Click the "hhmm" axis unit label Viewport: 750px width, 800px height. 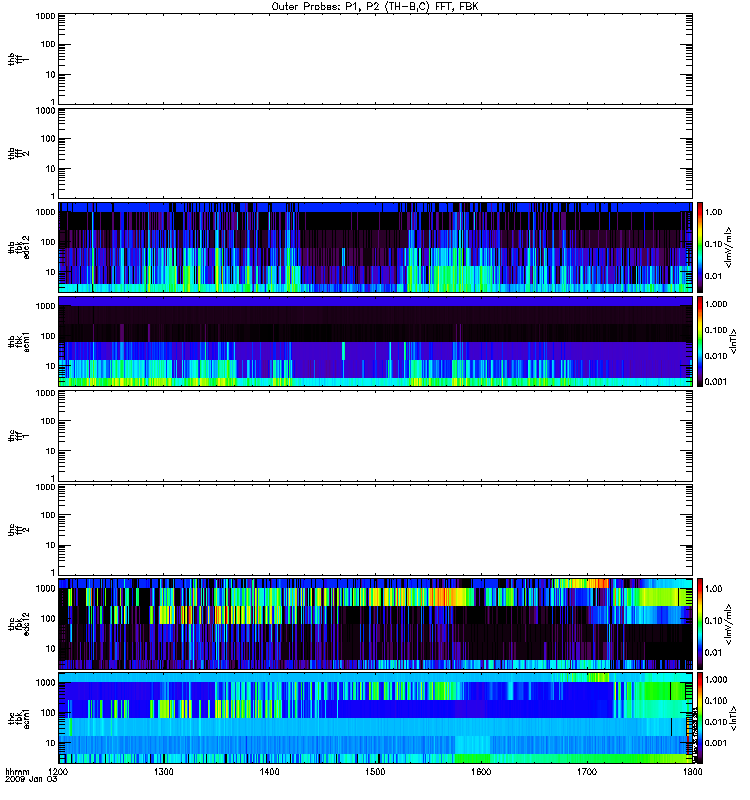click(17, 771)
